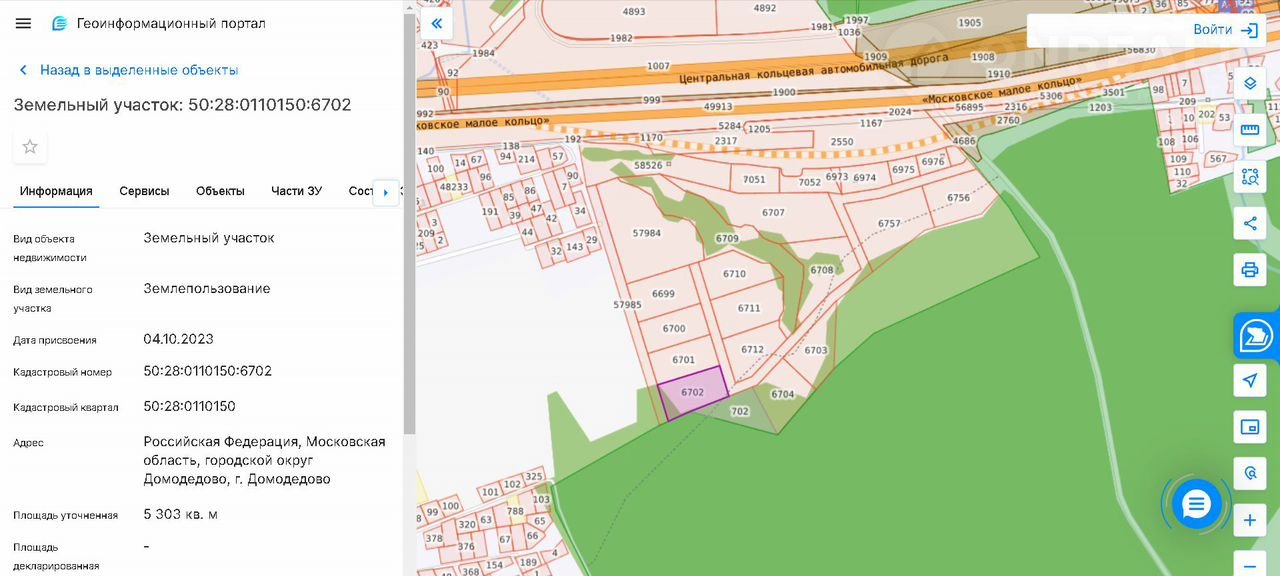Click the locate me arrow icon

point(1249,381)
